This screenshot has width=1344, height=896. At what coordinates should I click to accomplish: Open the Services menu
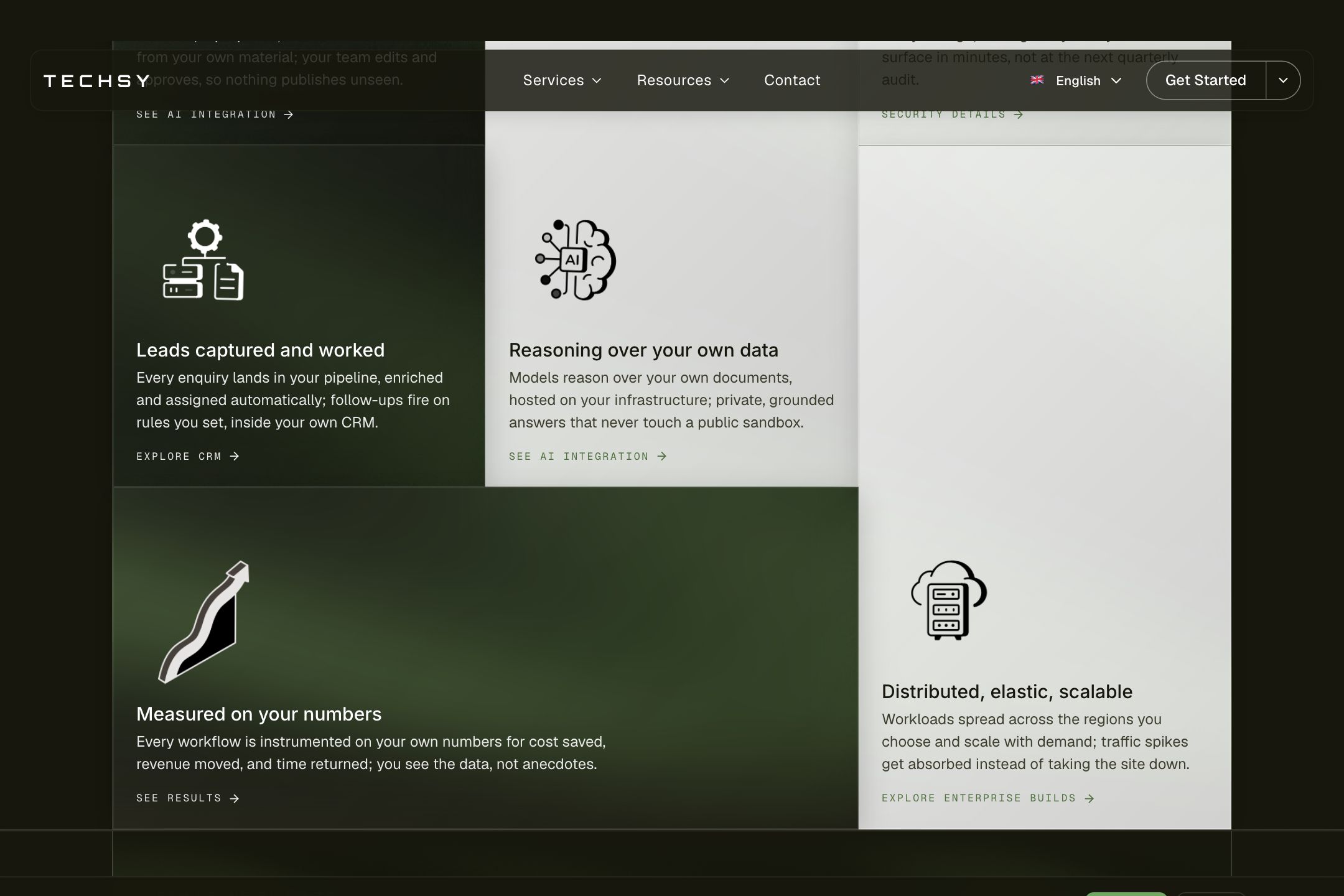coord(562,80)
